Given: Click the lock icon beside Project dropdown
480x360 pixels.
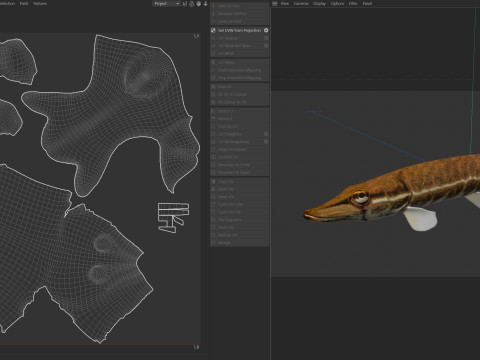Looking at the screenshot, I should tap(192, 4).
